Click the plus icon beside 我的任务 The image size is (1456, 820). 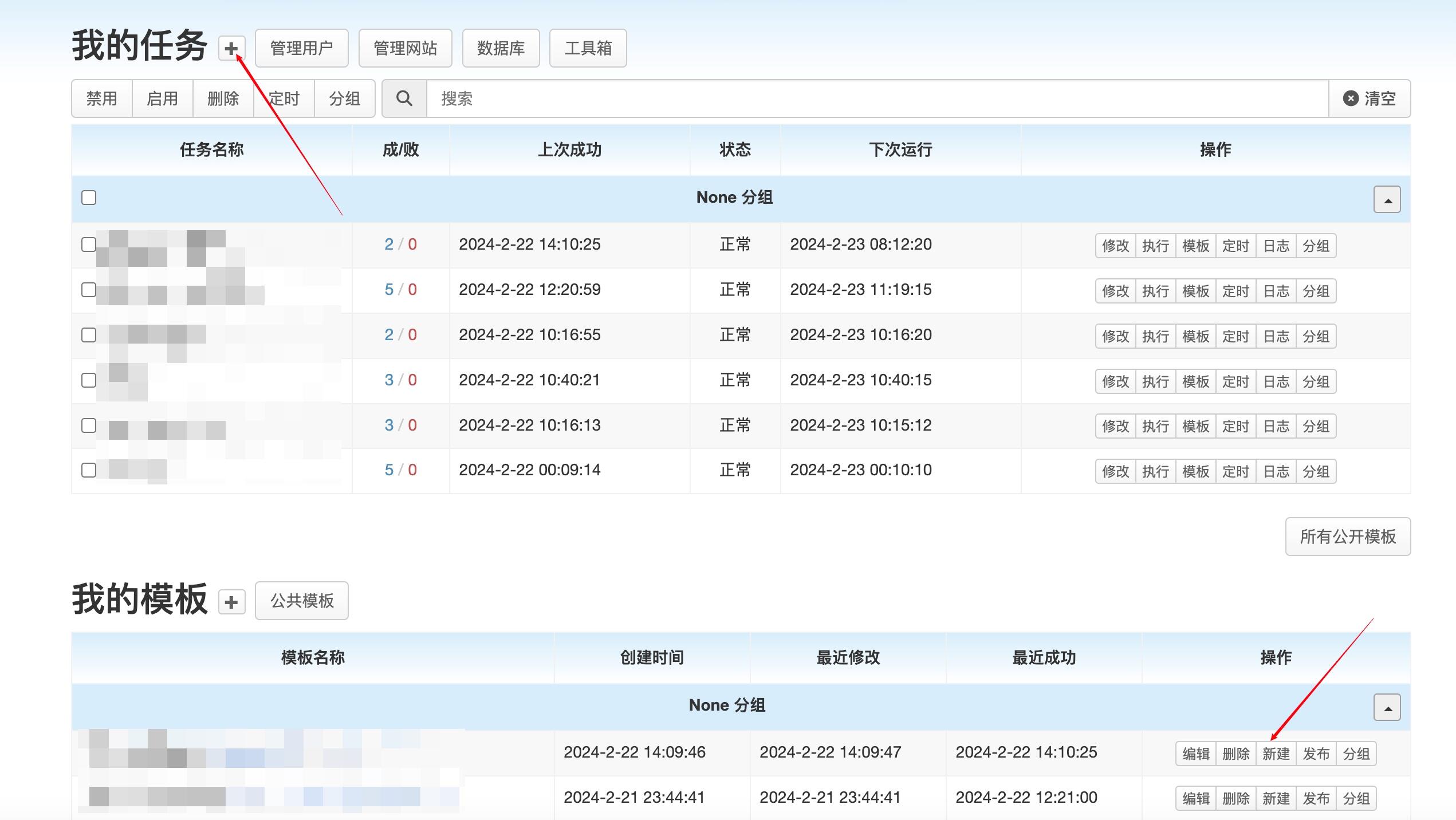click(x=231, y=48)
